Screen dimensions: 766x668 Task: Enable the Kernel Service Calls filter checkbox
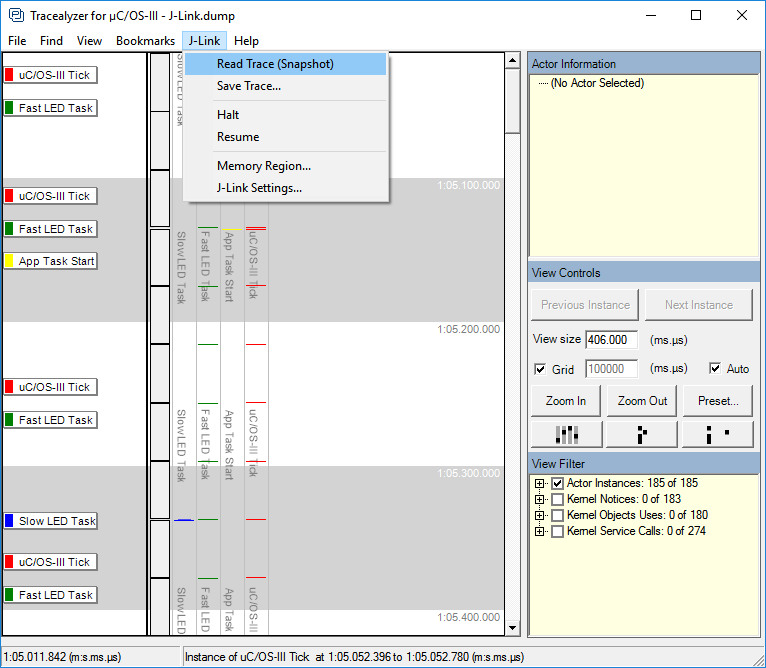click(557, 532)
